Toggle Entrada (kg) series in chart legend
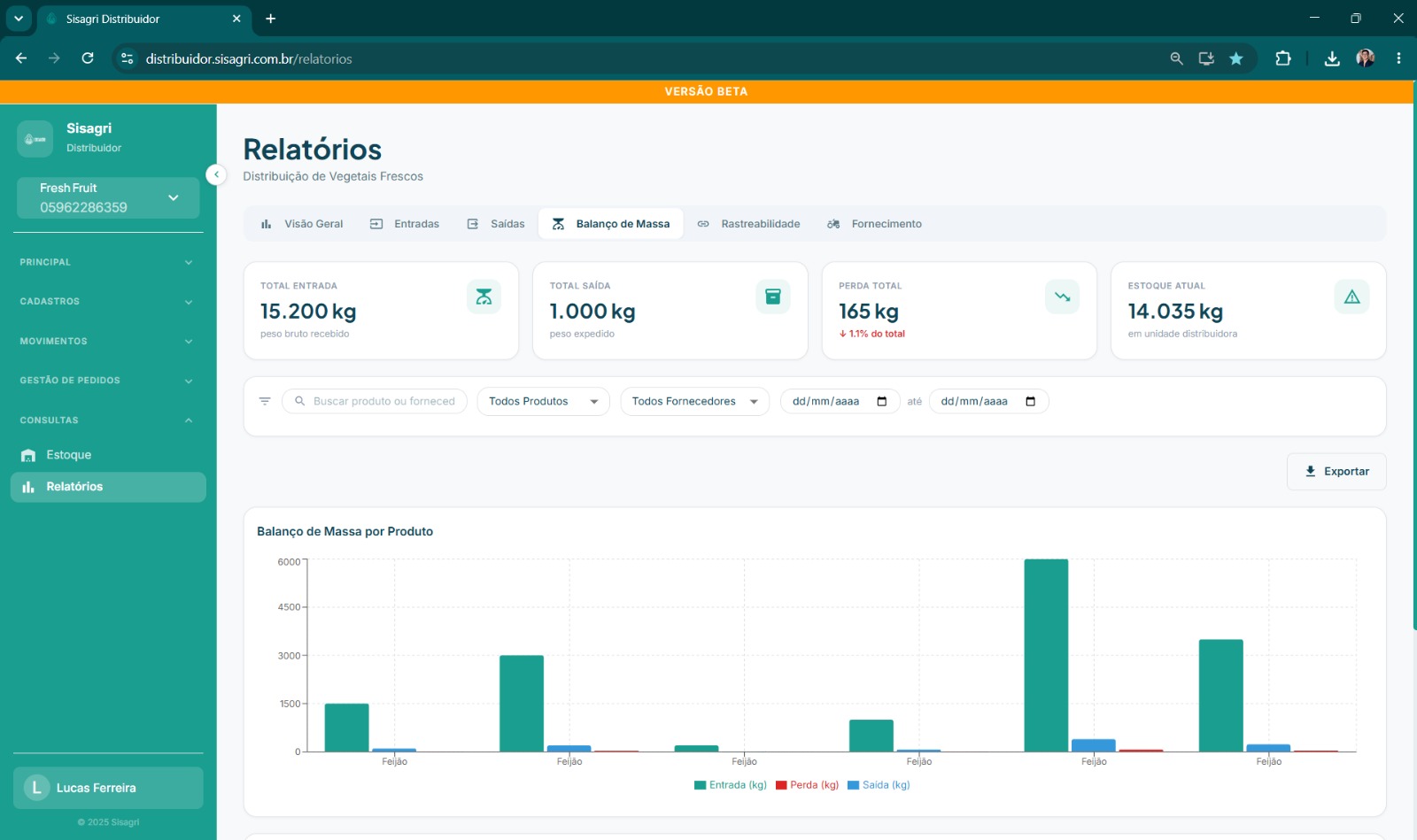Image resolution: width=1417 pixels, height=840 pixels. coord(731,785)
